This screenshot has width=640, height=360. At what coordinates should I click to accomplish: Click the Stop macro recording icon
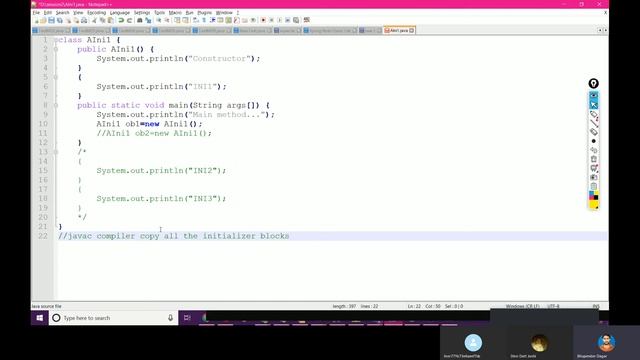(x=271, y=20)
